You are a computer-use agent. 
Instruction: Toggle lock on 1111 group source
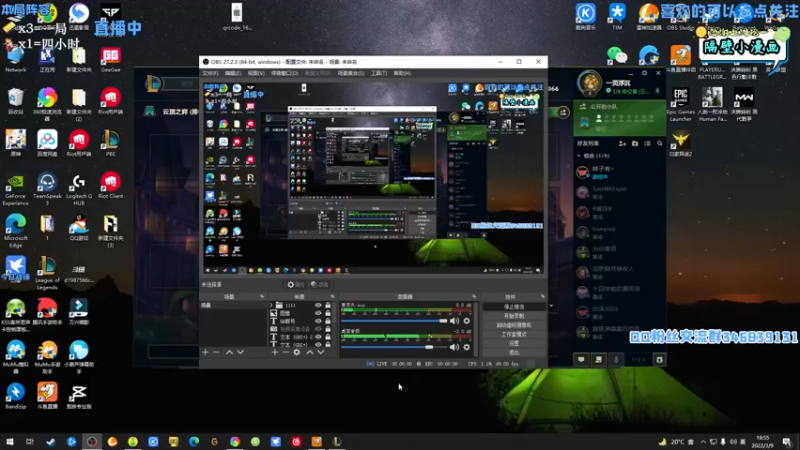(328, 306)
